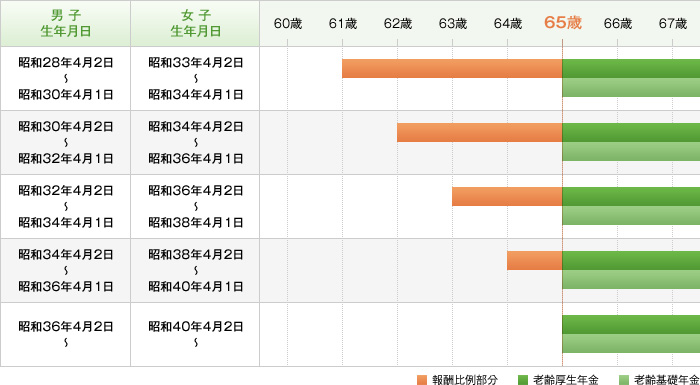This screenshot has width=700, height=385.
Task: Click orange bar starting at age 61
Action: point(452,69)
